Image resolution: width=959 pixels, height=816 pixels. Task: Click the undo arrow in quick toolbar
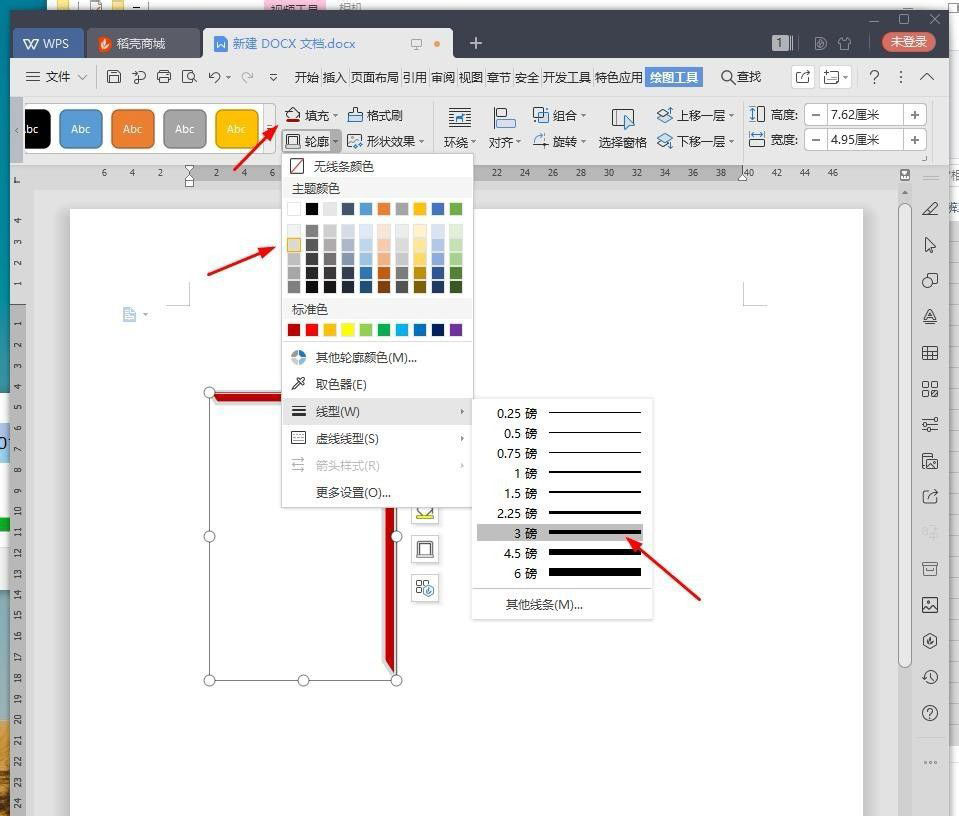(214, 77)
